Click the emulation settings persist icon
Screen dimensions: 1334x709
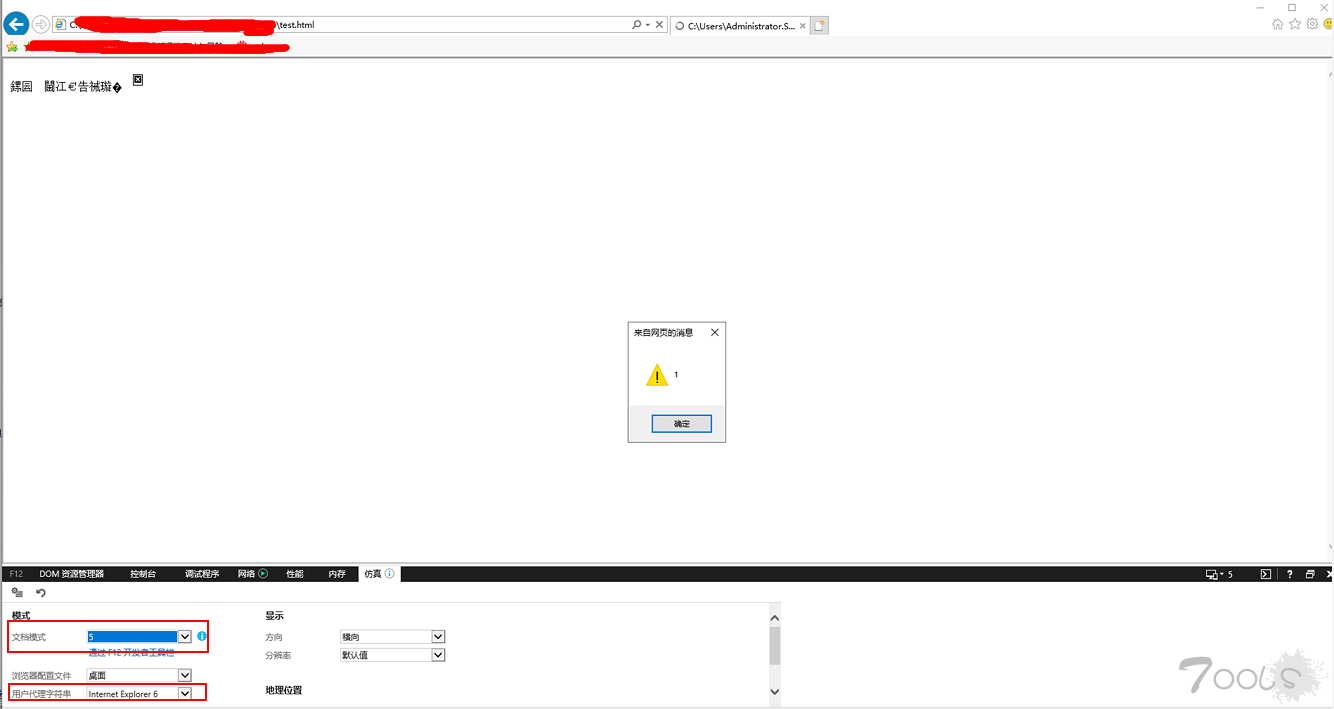(x=17, y=593)
